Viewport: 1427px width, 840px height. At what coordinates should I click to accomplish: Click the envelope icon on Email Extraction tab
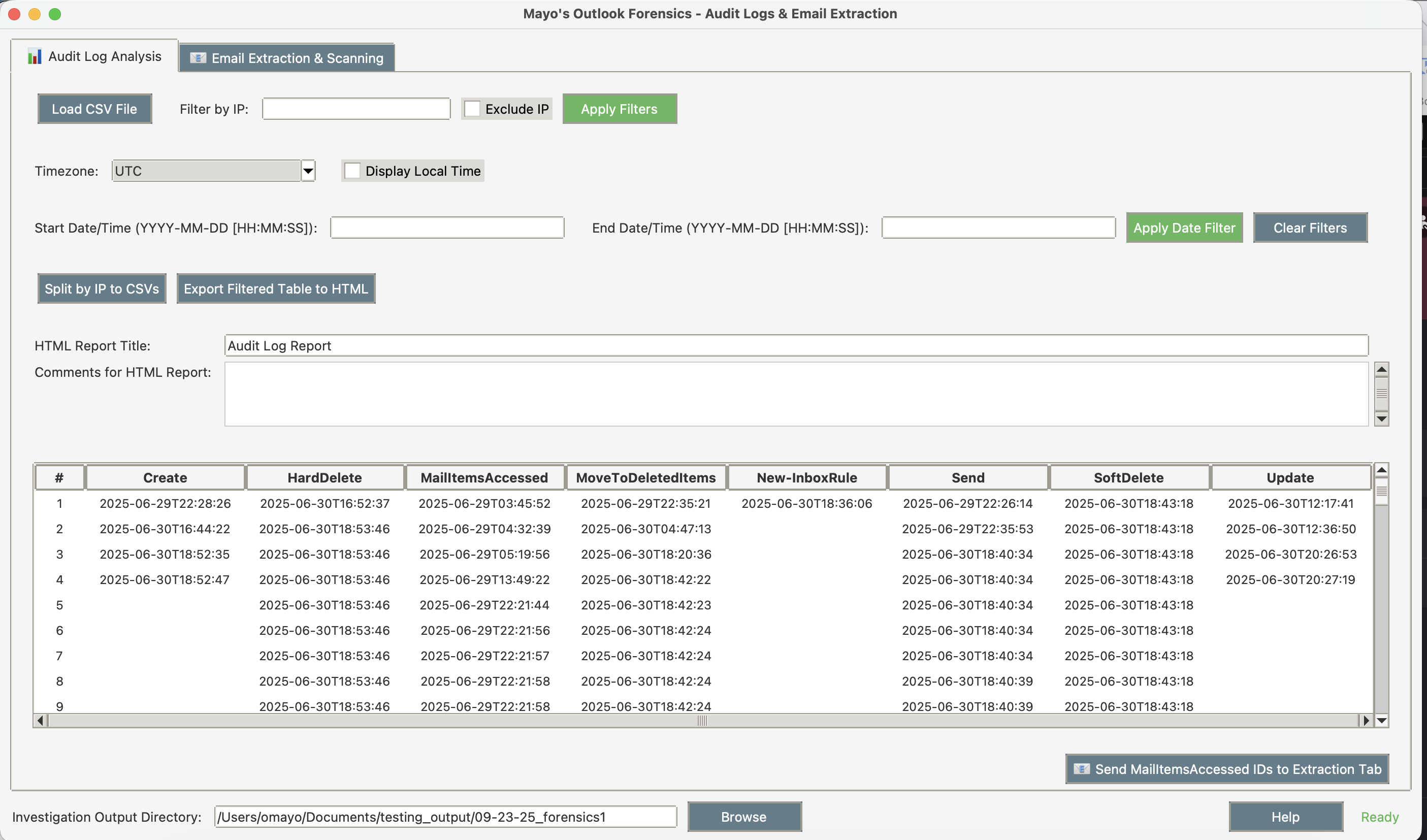tap(198, 58)
